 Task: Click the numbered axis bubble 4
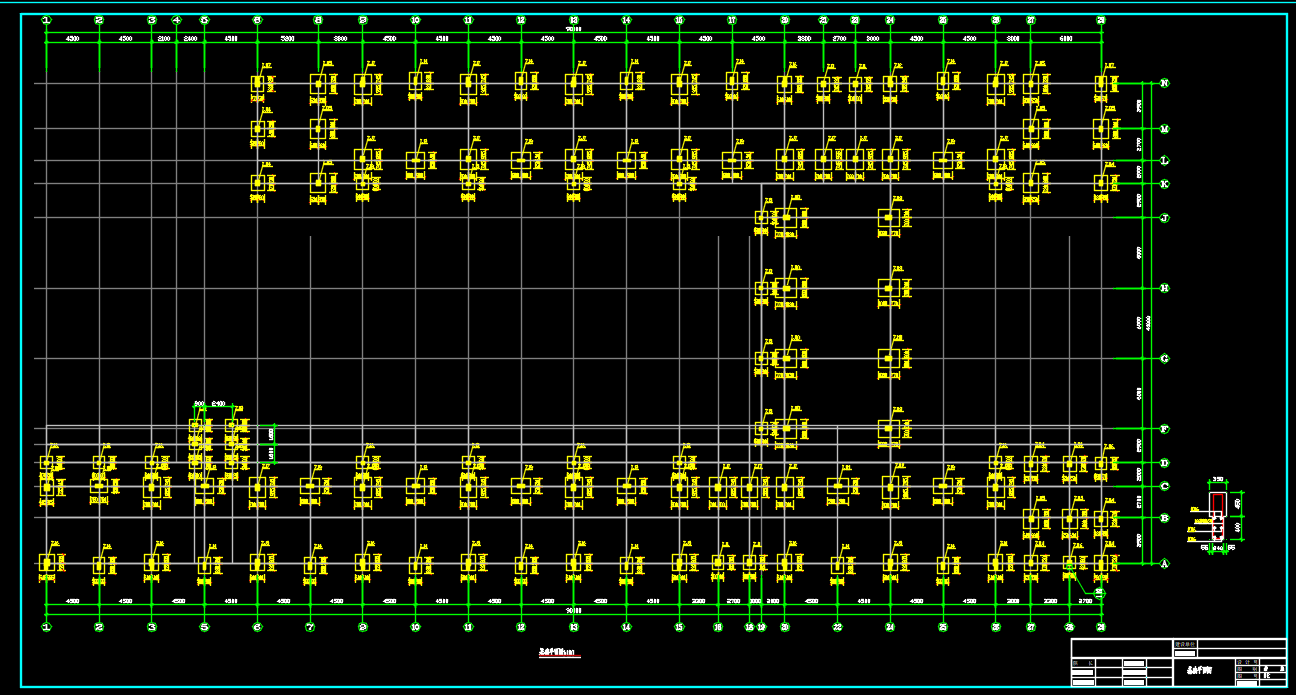click(177, 20)
